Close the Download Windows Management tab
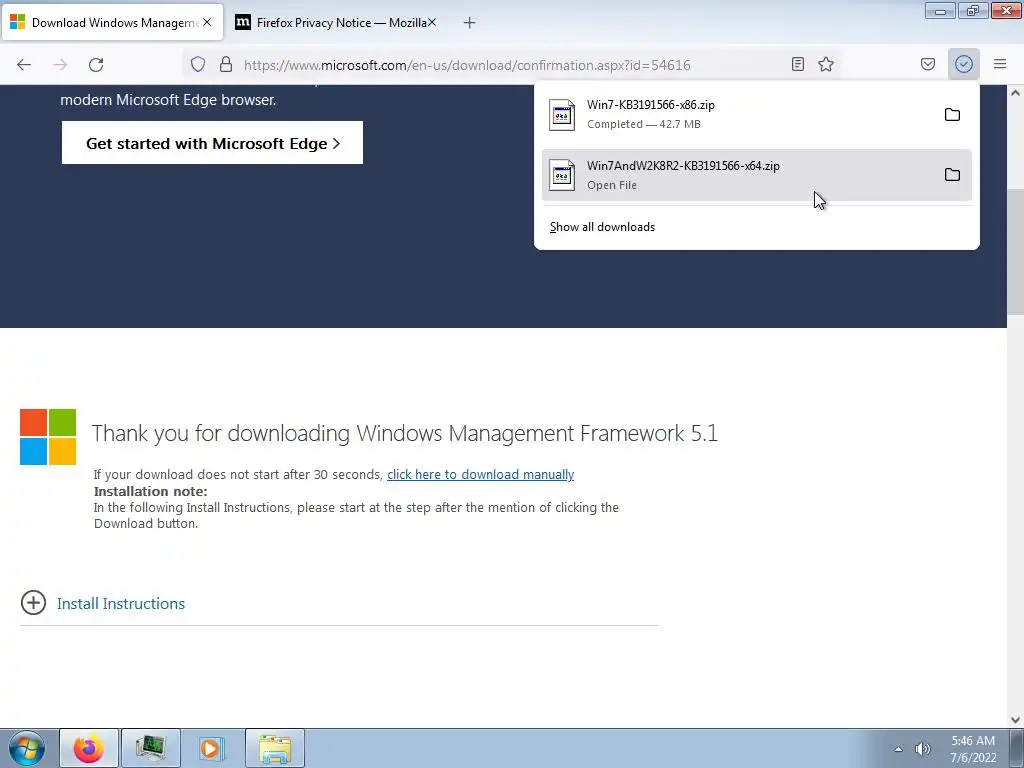Screen dimensions: 1024x768 (x=207, y=22)
